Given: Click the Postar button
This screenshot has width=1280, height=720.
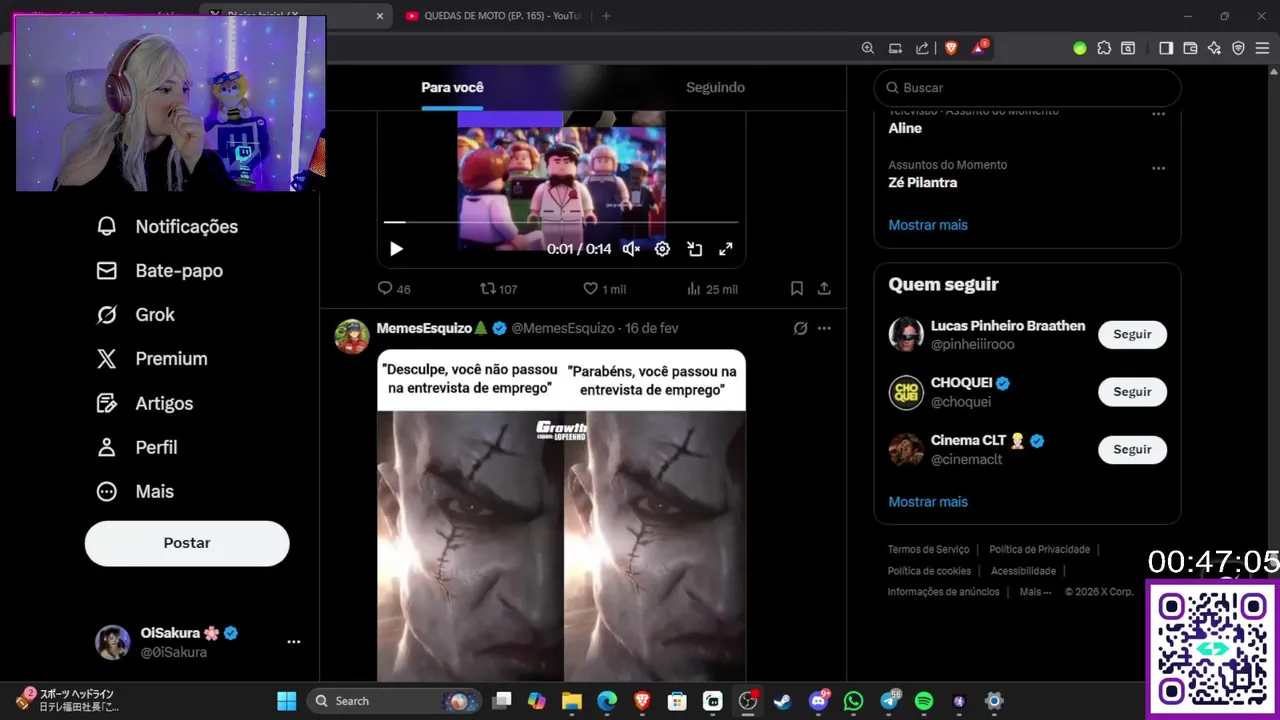Looking at the screenshot, I should (187, 543).
